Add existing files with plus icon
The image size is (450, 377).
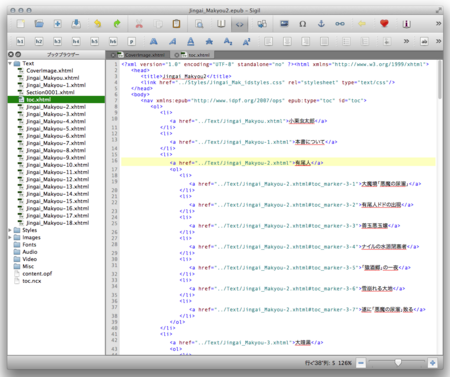[x=57, y=24]
